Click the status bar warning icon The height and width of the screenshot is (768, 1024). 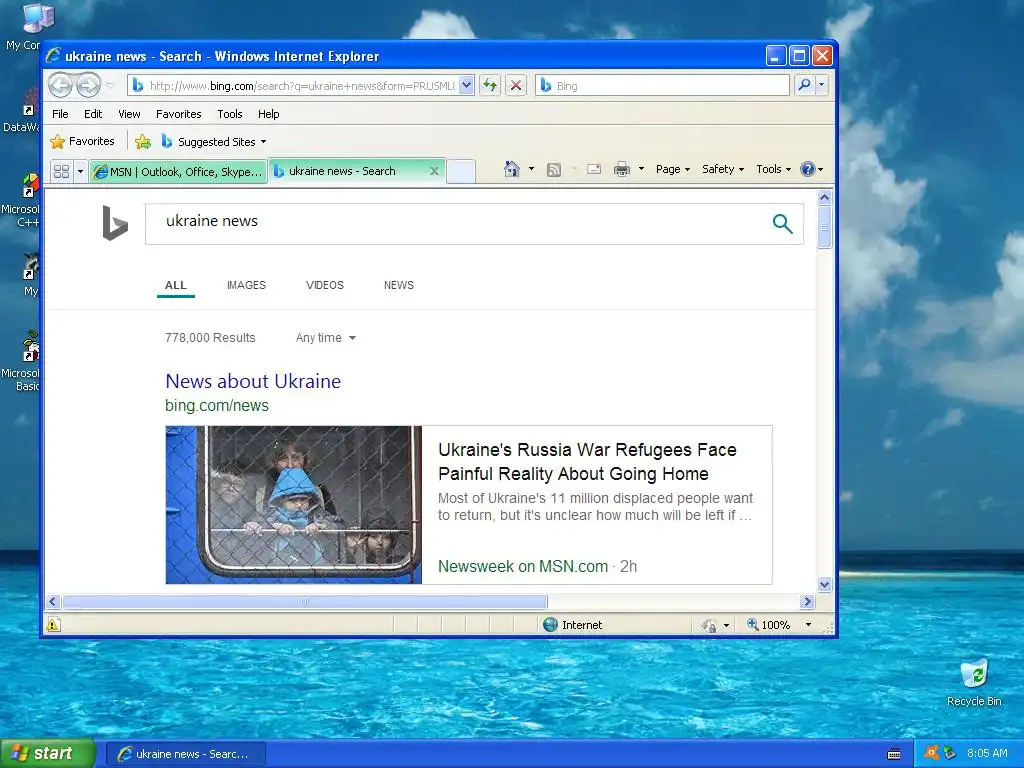(x=53, y=624)
